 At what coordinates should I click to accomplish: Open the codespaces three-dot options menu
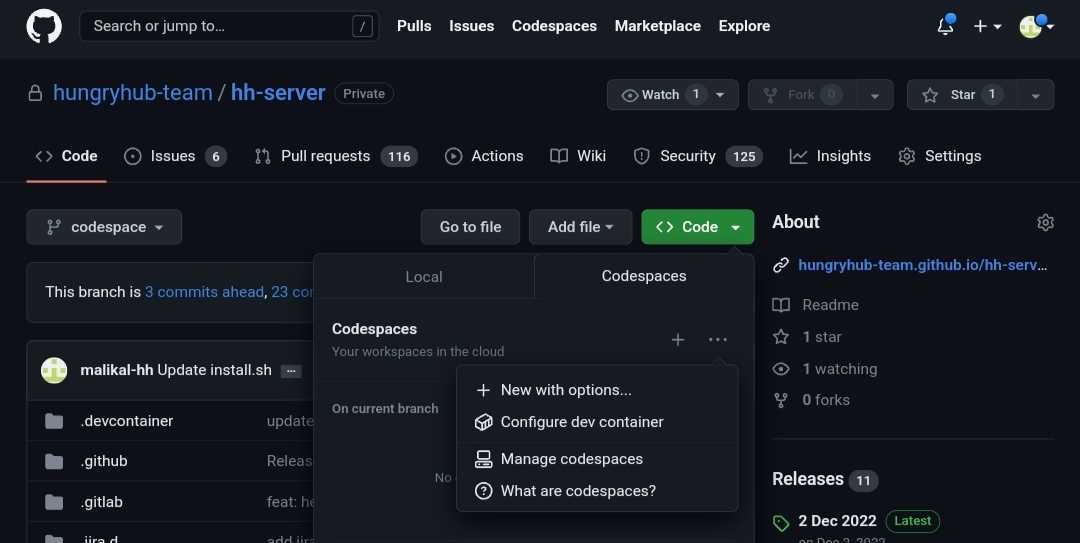pyautogui.click(x=718, y=340)
